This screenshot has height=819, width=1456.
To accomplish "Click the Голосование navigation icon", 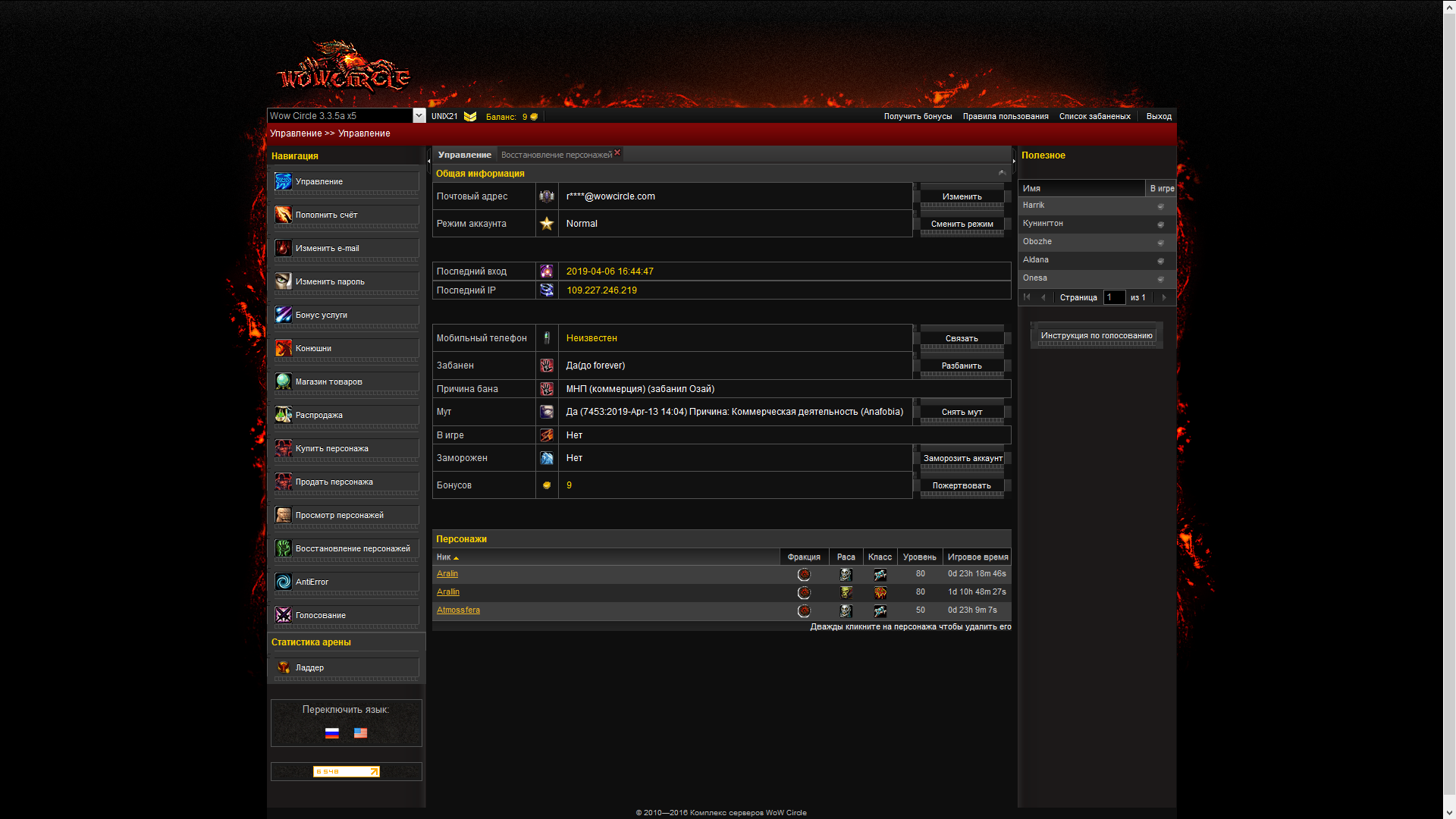I will [283, 615].
